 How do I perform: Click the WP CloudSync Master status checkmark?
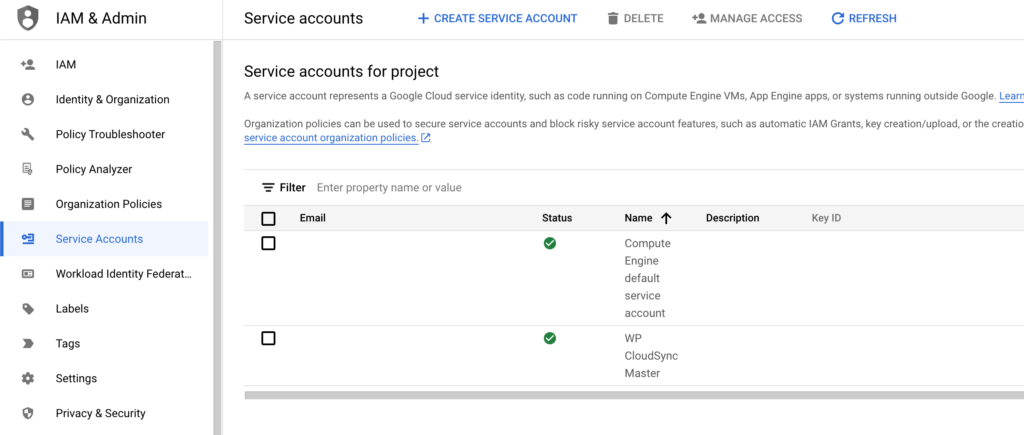click(550, 338)
